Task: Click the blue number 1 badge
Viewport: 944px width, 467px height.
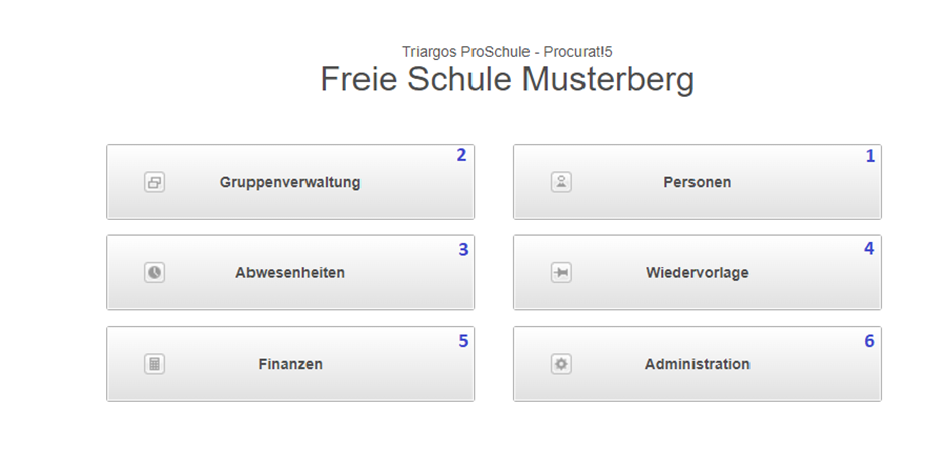Action: (x=870, y=156)
